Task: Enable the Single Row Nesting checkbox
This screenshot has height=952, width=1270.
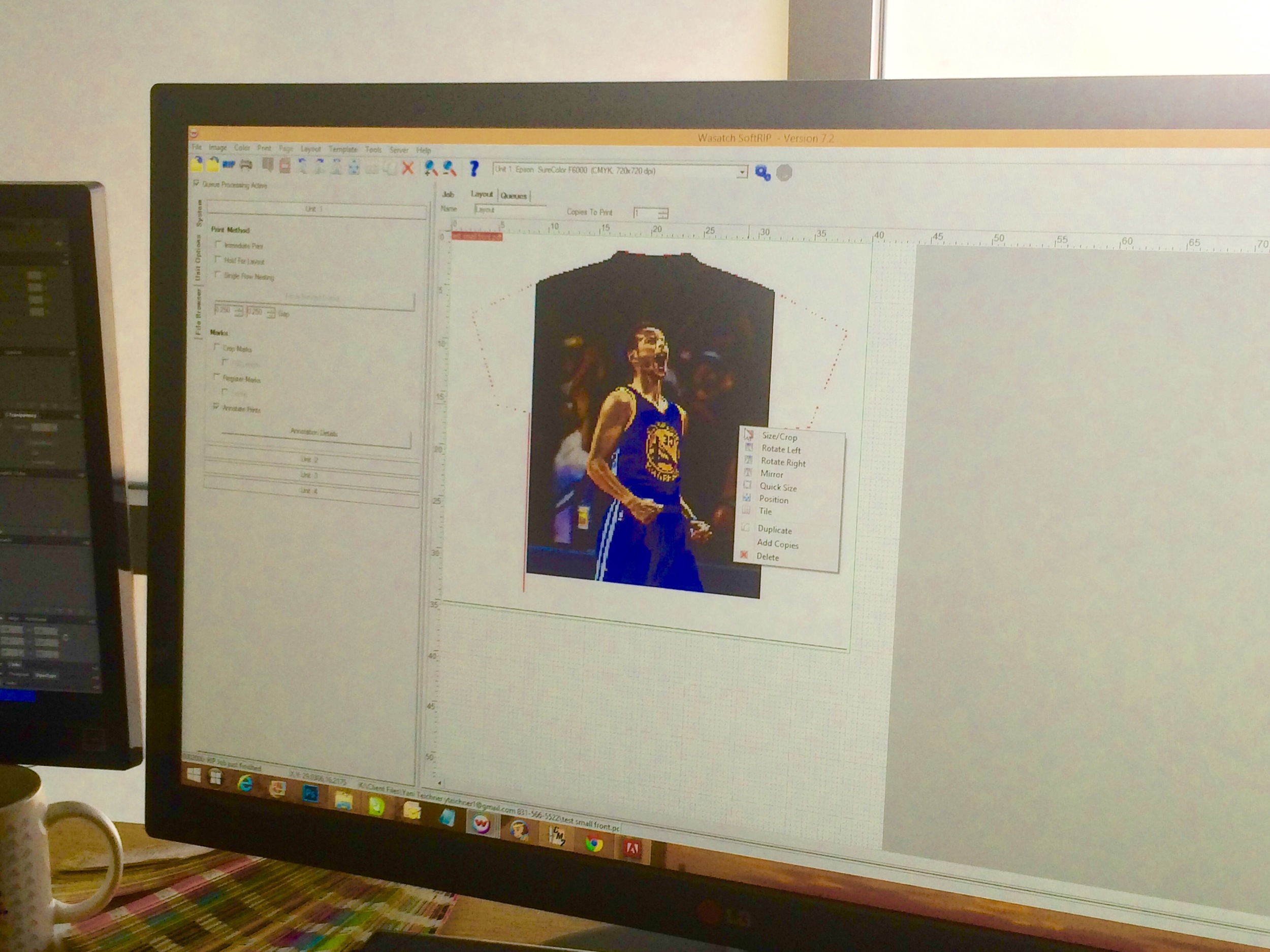Action: (x=217, y=274)
